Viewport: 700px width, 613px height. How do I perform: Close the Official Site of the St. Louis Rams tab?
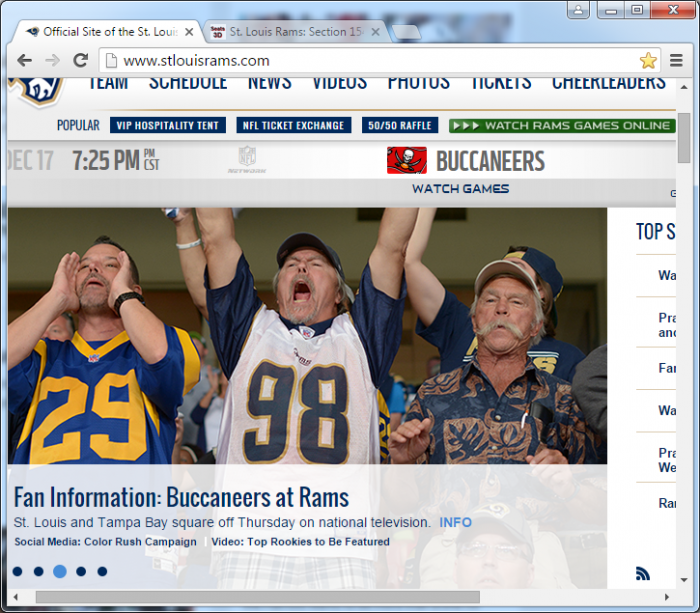point(189,32)
